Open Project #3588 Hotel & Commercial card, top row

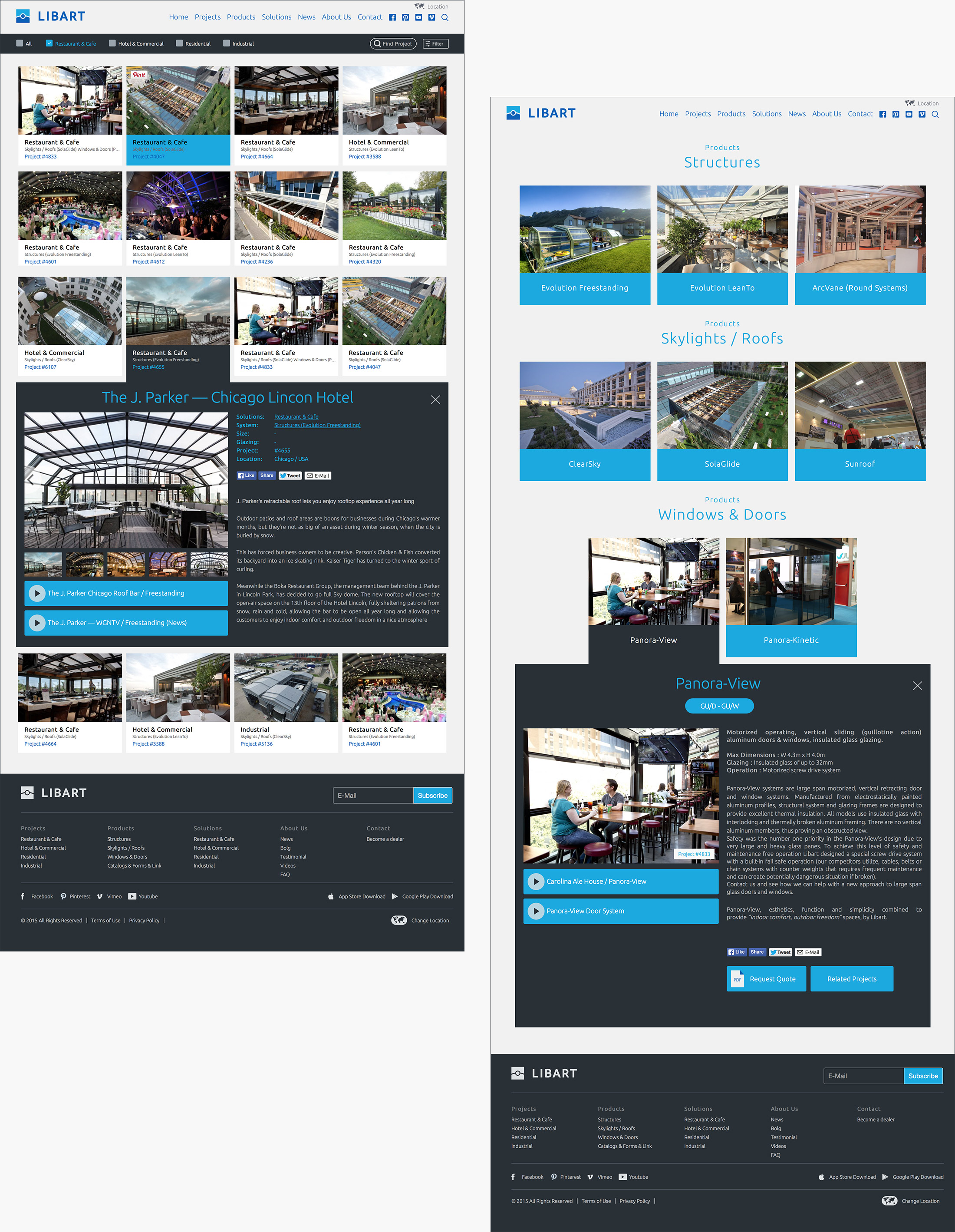(394, 116)
